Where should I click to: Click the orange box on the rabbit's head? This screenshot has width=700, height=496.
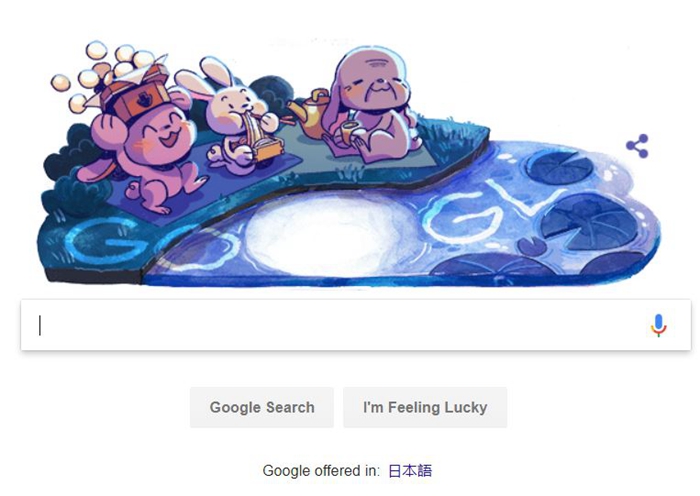tap(138, 95)
